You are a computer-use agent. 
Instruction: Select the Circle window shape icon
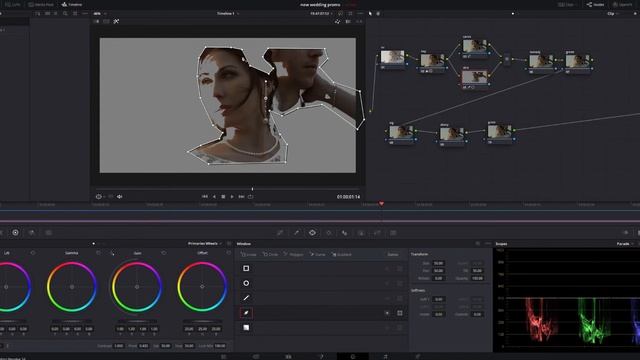[x=246, y=283]
